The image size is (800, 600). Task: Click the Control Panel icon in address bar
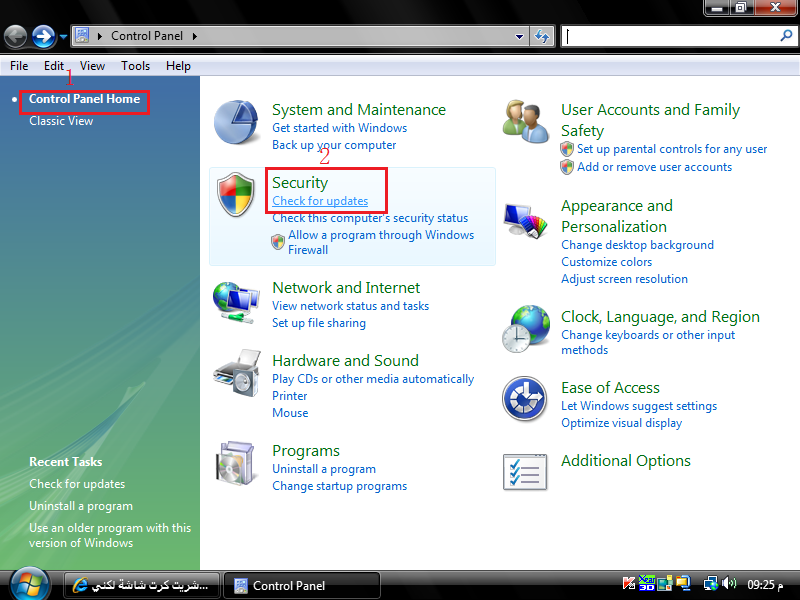82,36
